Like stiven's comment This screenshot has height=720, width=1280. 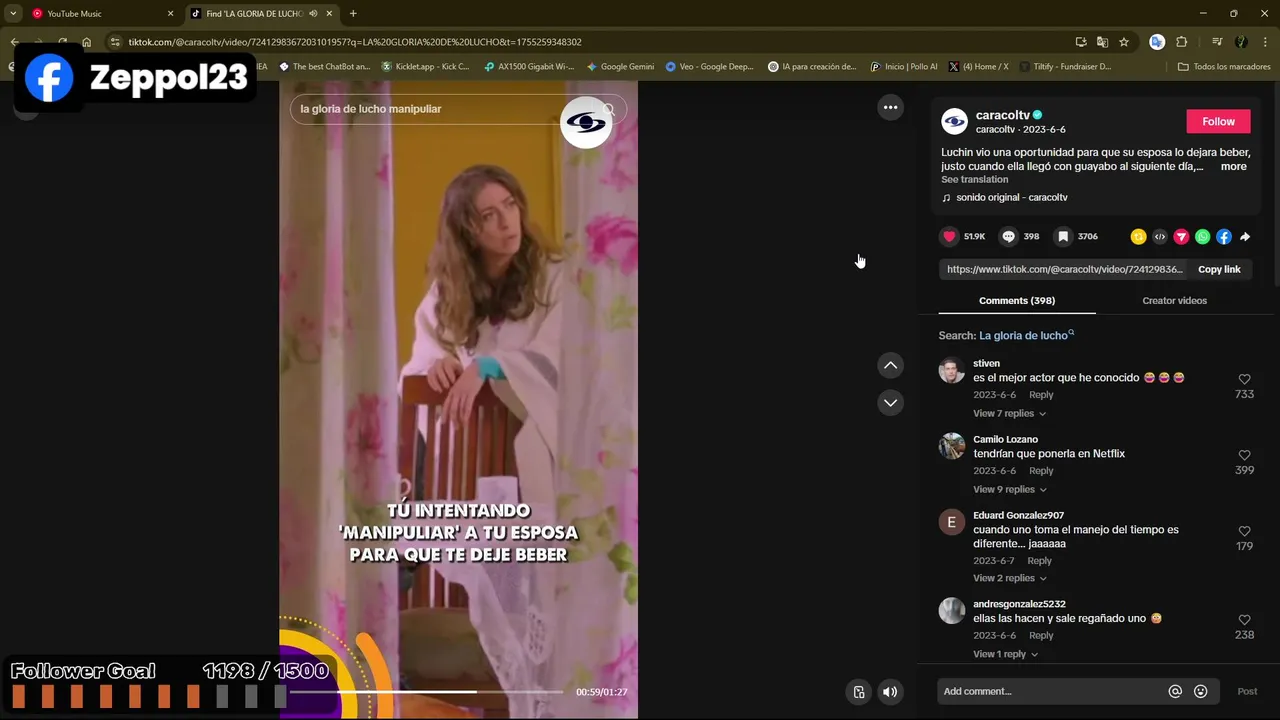point(1244,379)
